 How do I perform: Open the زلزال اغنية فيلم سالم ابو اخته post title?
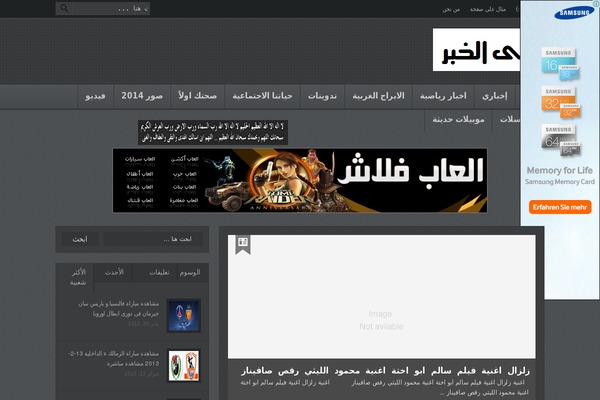[385, 371]
